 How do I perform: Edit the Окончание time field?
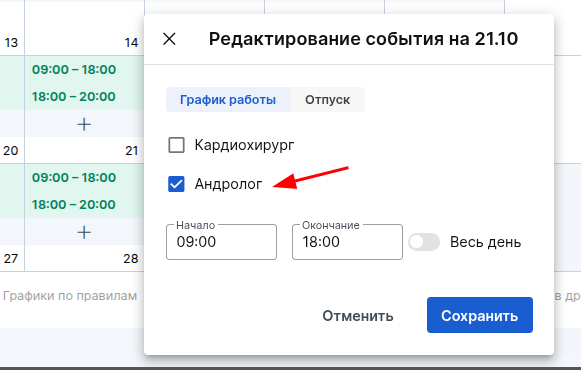(x=347, y=242)
